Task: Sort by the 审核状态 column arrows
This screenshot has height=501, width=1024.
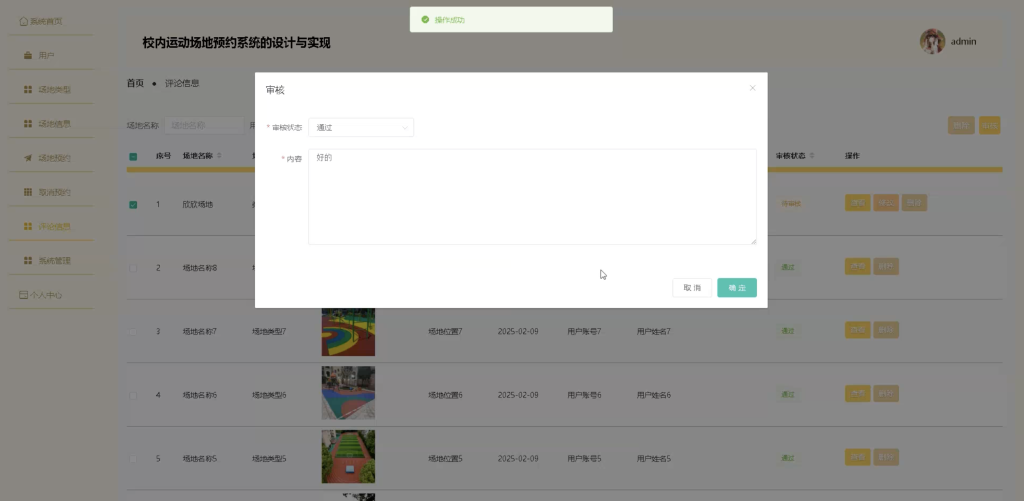Action: (812, 155)
